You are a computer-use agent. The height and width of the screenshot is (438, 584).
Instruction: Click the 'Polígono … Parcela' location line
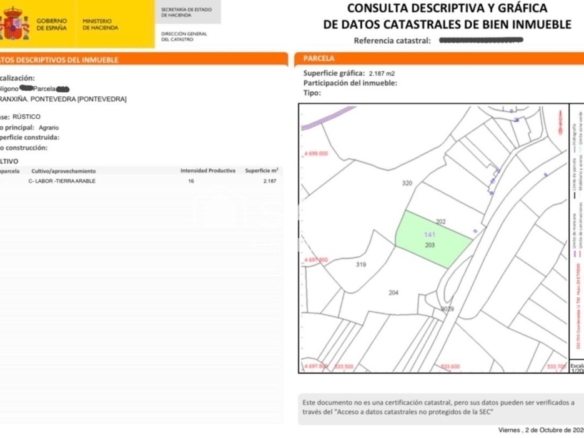[x=34, y=89]
